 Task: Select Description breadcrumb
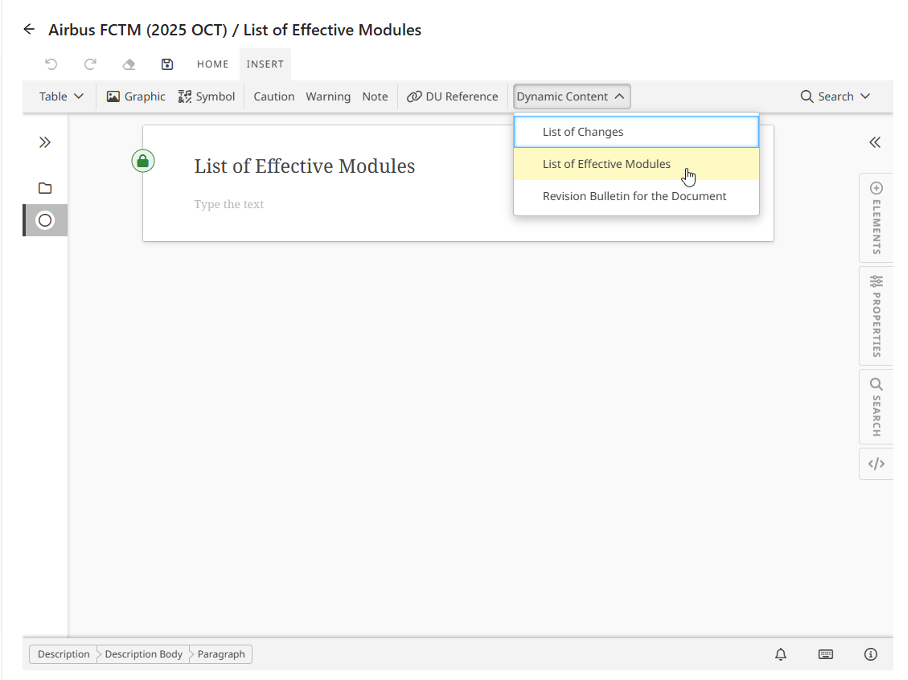point(63,654)
